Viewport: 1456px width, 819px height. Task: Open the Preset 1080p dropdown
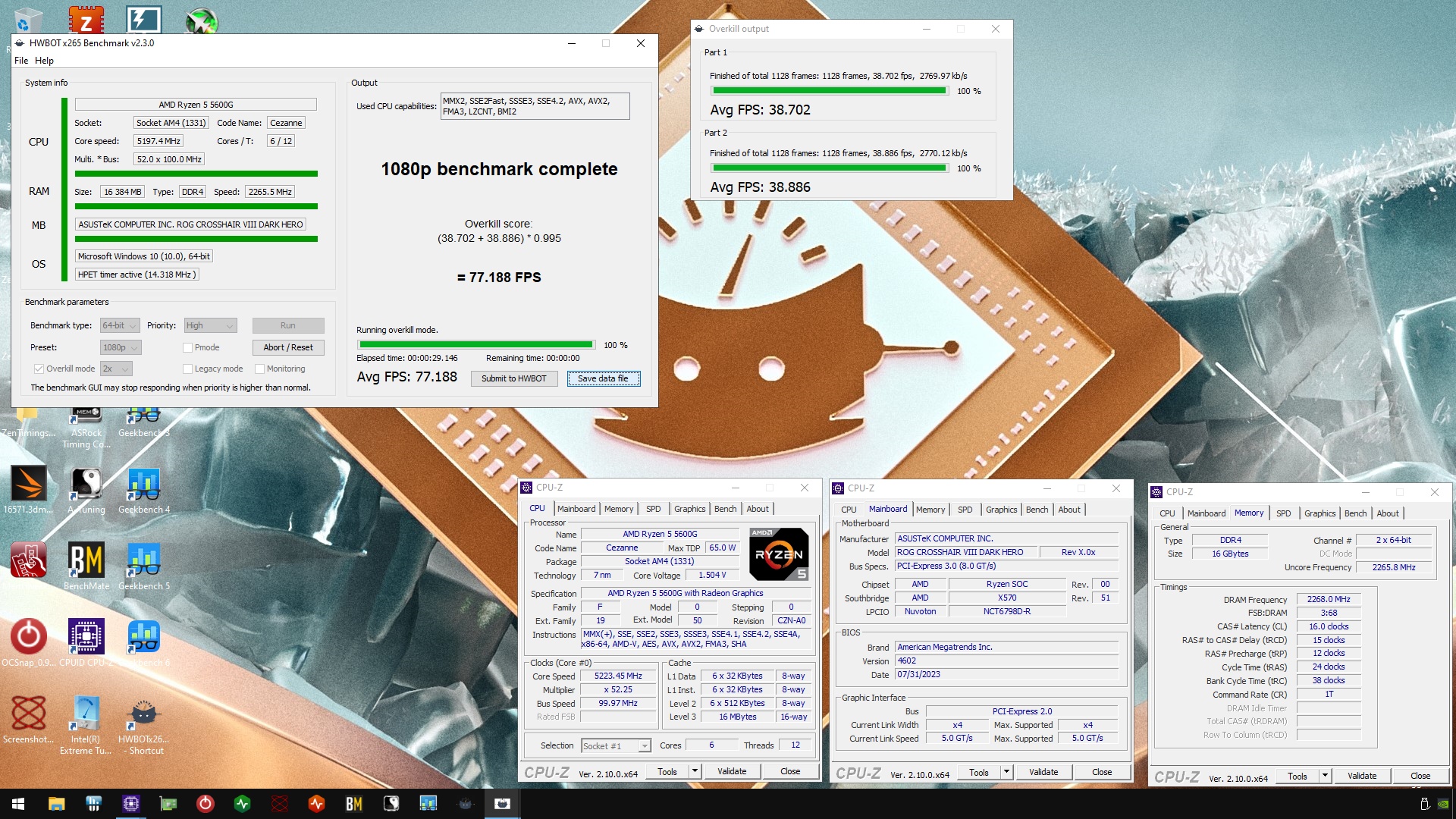click(121, 347)
